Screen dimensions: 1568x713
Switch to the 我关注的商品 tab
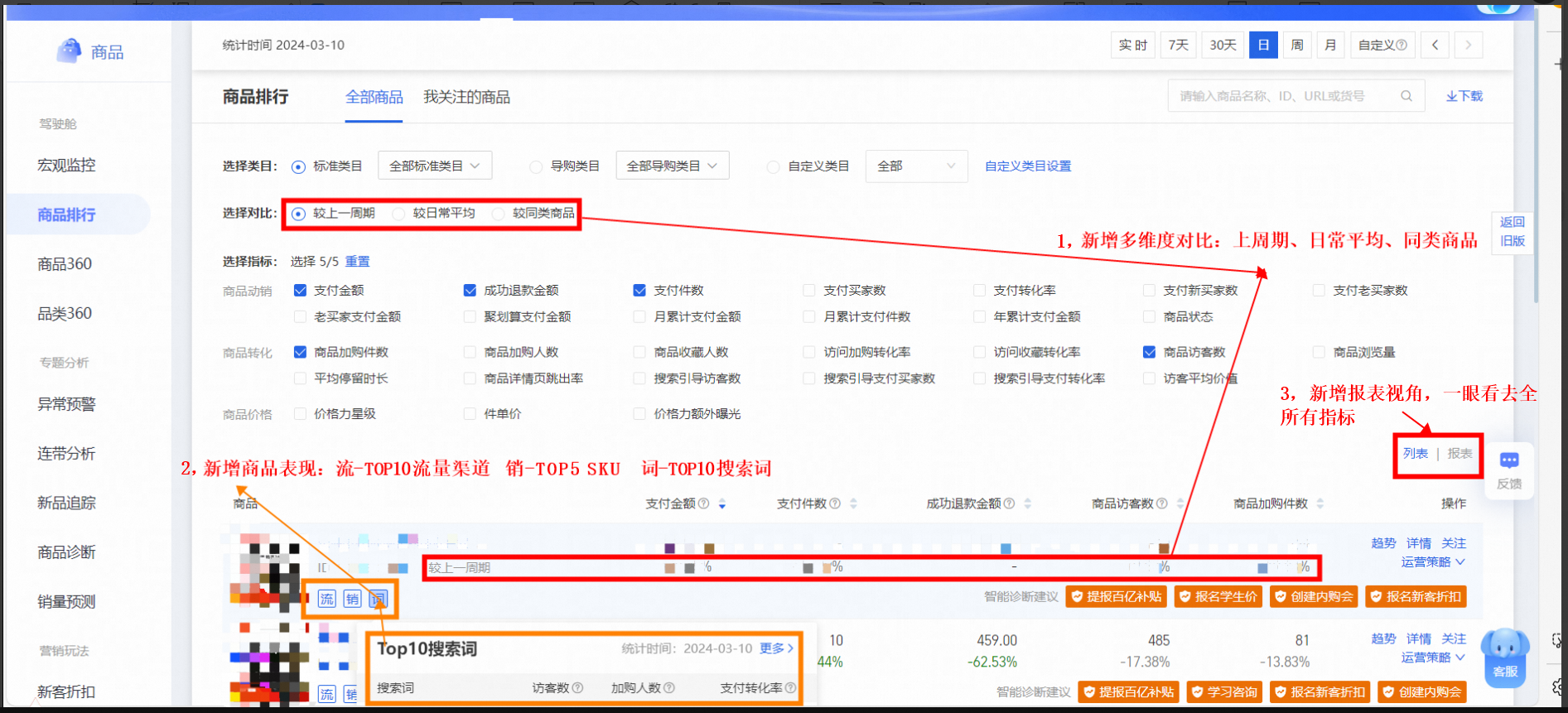(x=466, y=97)
